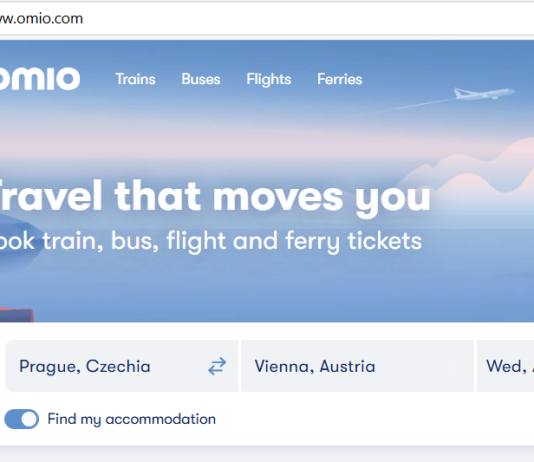Image resolution: width=534 pixels, height=462 pixels.
Task: Click the Find my accommodation label
Action: click(x=131, y=419)
